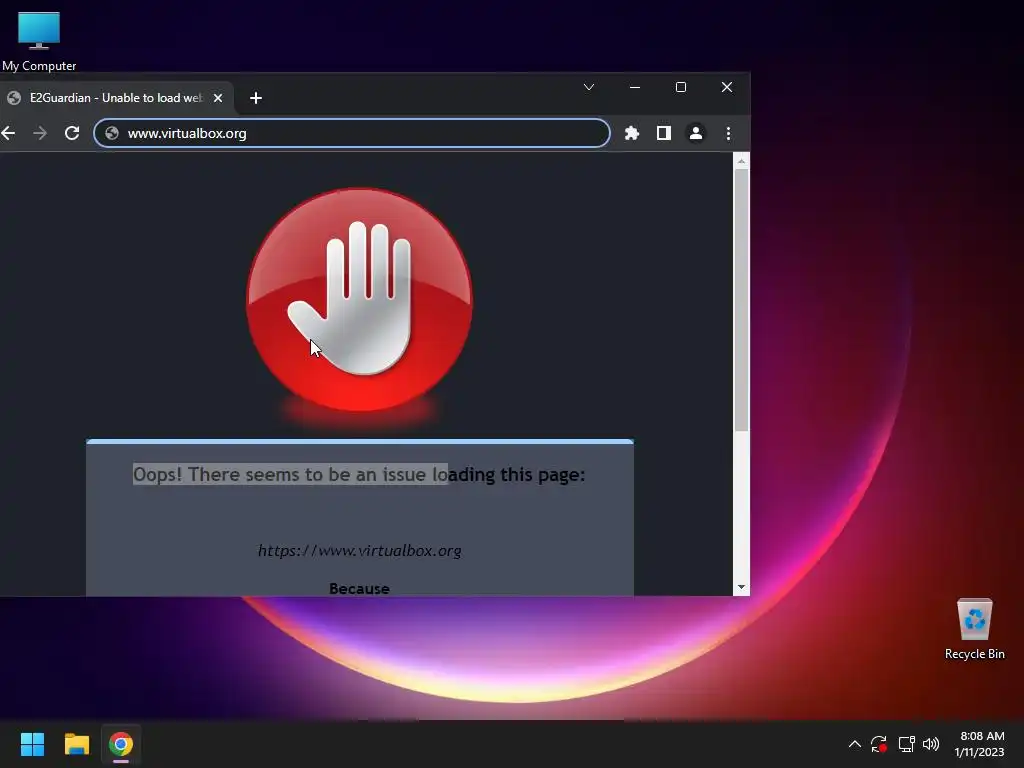Viewport: 1024px width, 768px height.
Task: Click the https://www.virtualbox.org blocked URL text
Action: [359, 551]
